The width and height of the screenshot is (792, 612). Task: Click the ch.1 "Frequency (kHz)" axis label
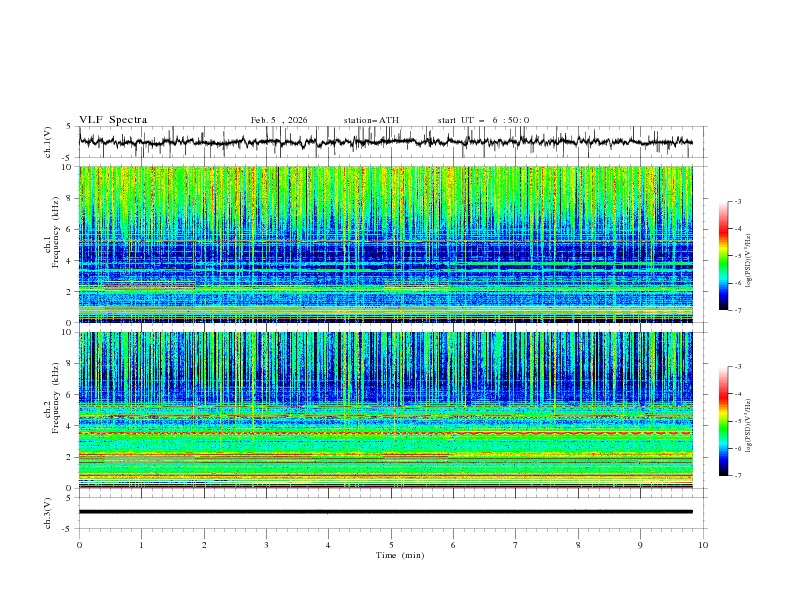coord(55,233)
